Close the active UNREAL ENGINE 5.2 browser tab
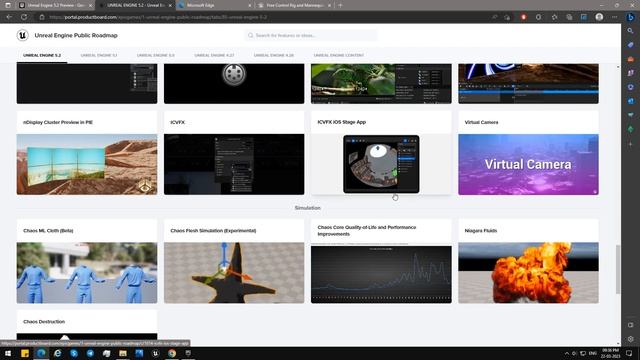This screenshot has height=360, width=640. tap(170, 5)
